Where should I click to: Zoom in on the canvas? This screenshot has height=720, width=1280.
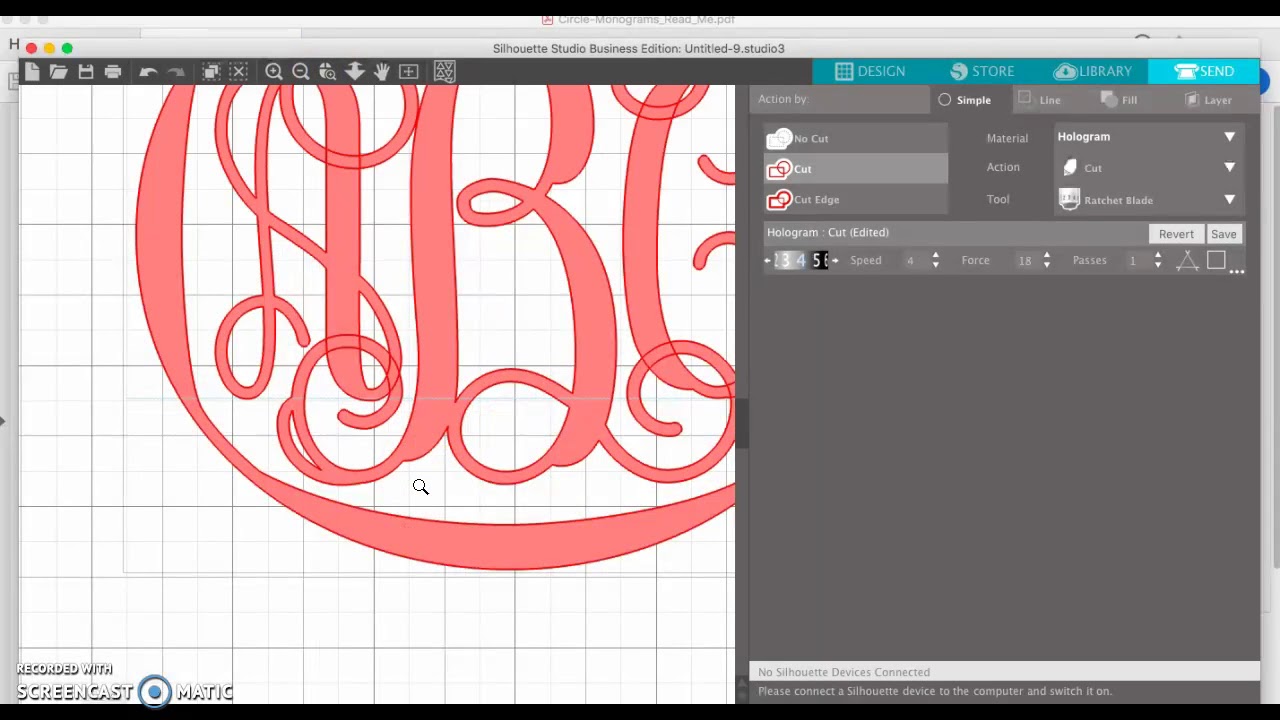tap(273, 71)
